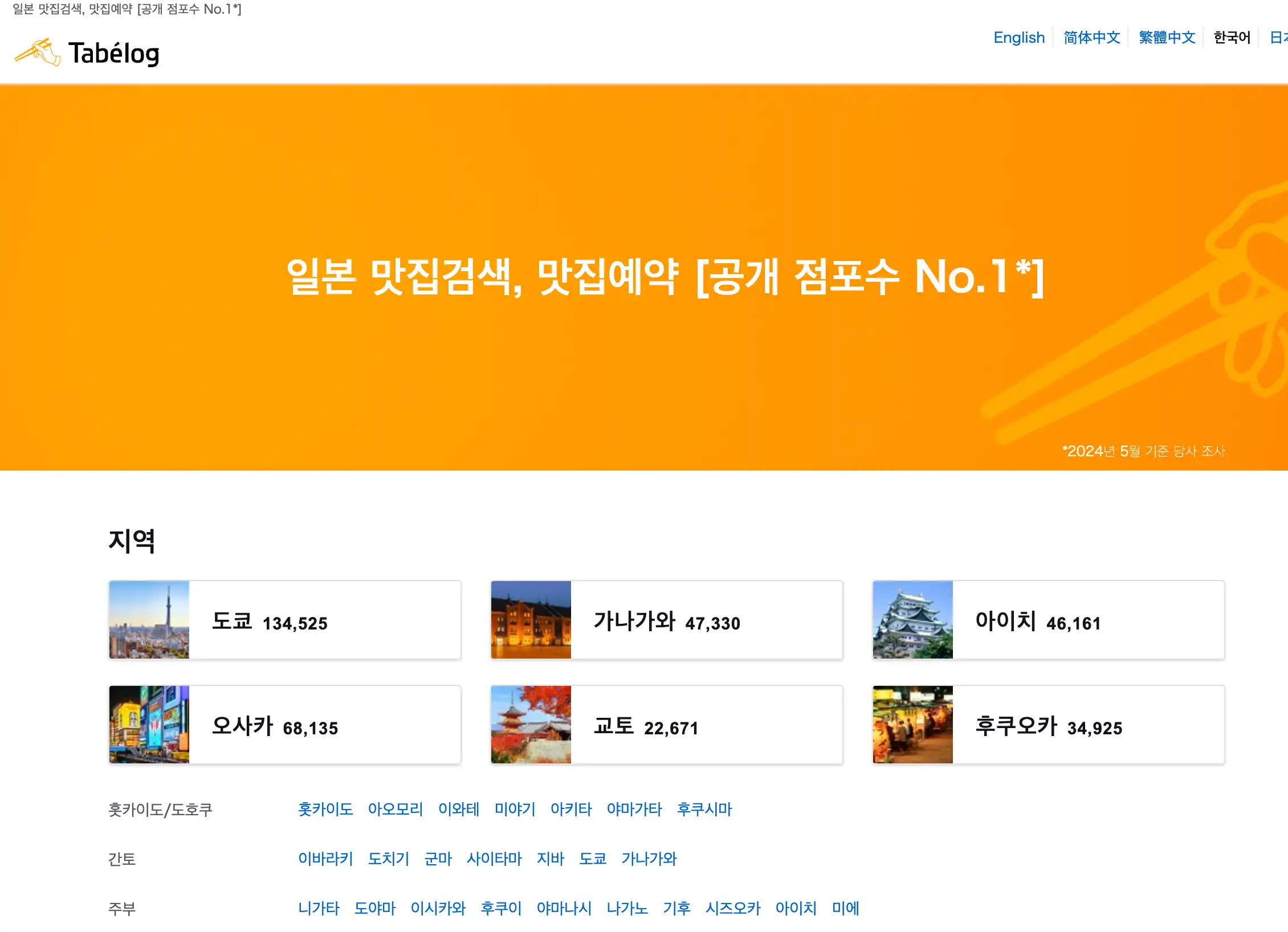This screenshot has height=932, width=1288.
Task: Switch language to 简体中文
Action: pyautogui.click(x=1091, y=38)
